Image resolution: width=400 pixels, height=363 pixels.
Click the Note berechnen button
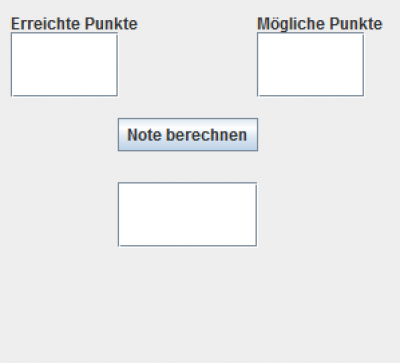188,135
